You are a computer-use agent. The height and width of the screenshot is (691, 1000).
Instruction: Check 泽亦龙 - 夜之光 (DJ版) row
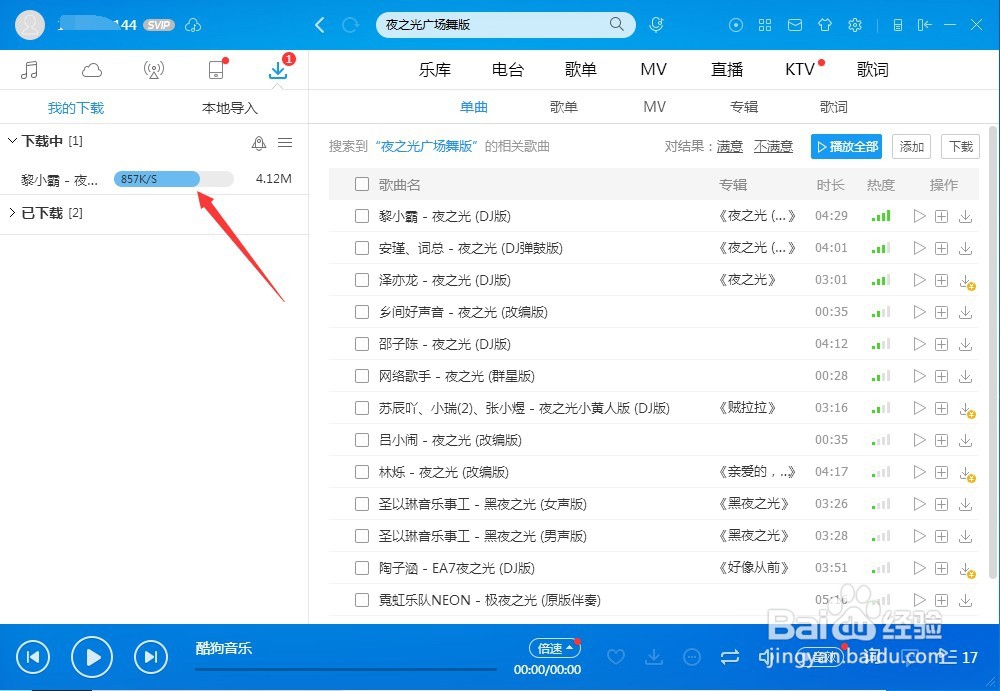362,280
